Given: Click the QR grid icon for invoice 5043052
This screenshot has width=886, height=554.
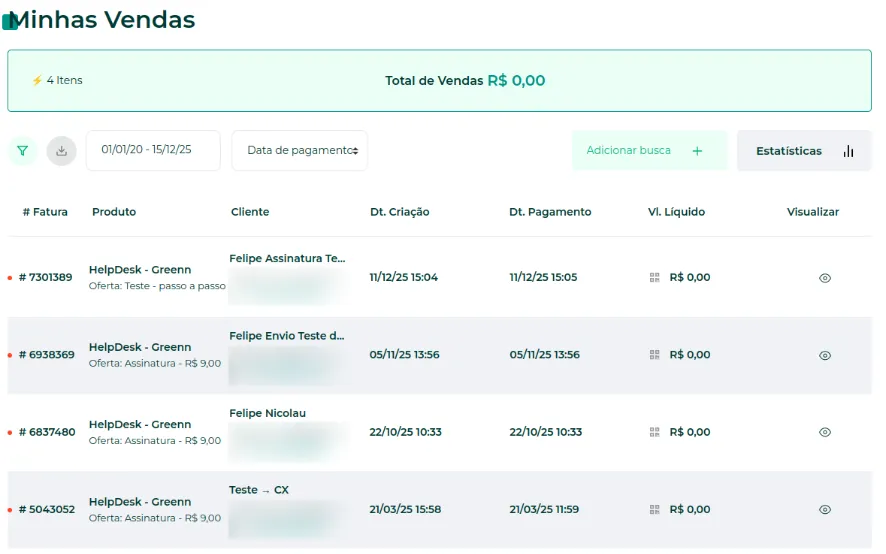Looking at the screenshot, I should click(x=654, y=510).
